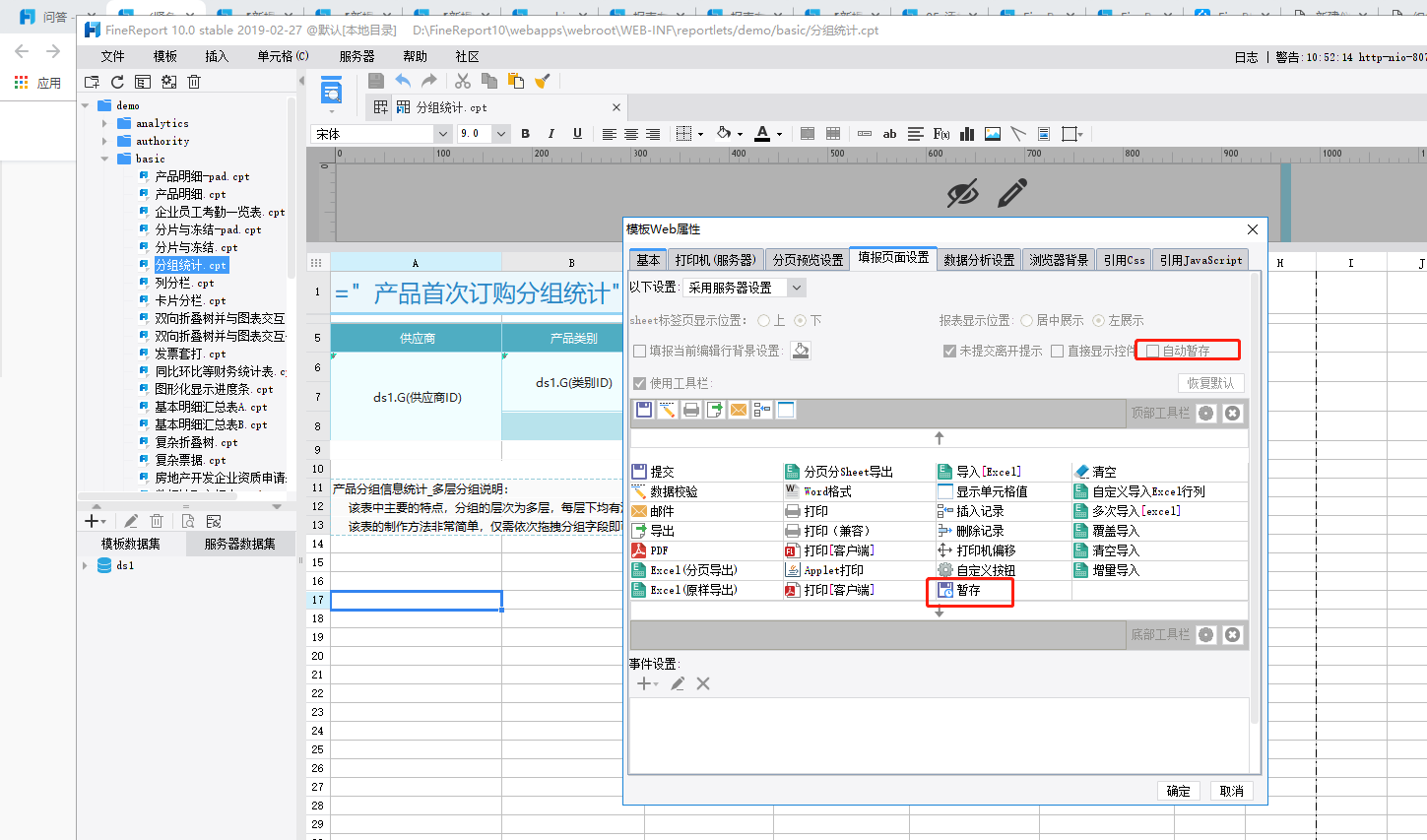Open the 服务器 menu

[357, 56]
